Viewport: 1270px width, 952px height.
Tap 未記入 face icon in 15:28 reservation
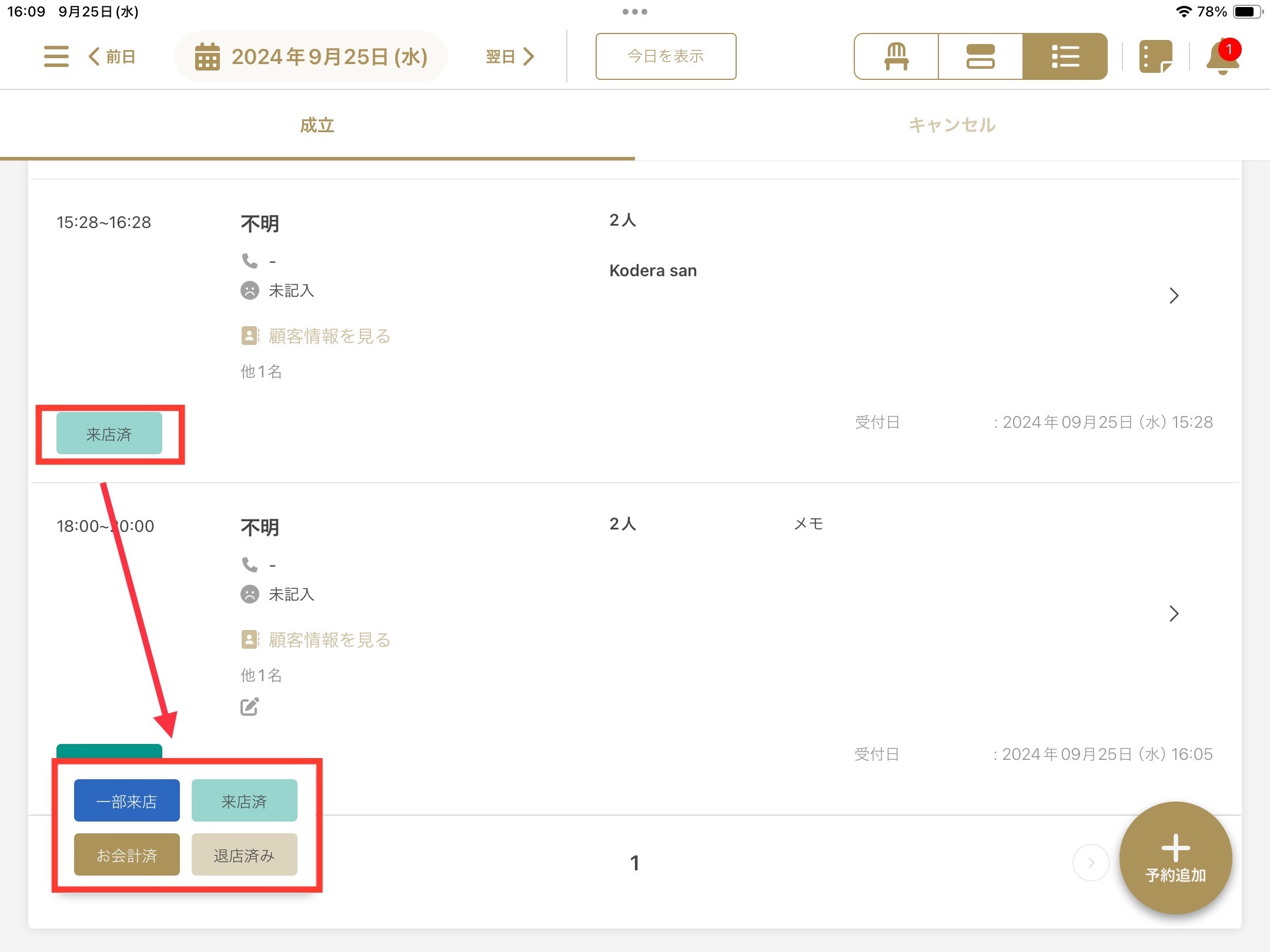click(250, 290)
